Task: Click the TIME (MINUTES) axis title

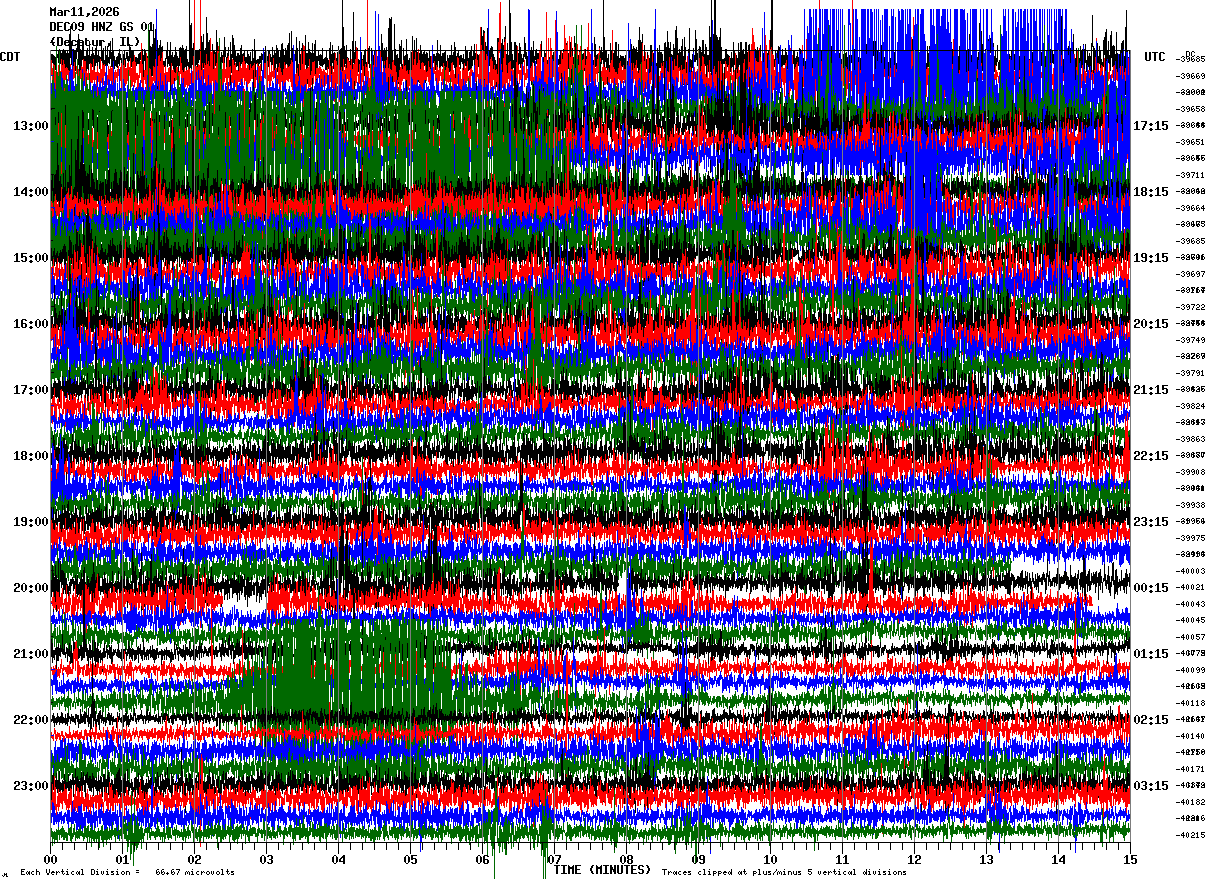Action: [602, 870]
